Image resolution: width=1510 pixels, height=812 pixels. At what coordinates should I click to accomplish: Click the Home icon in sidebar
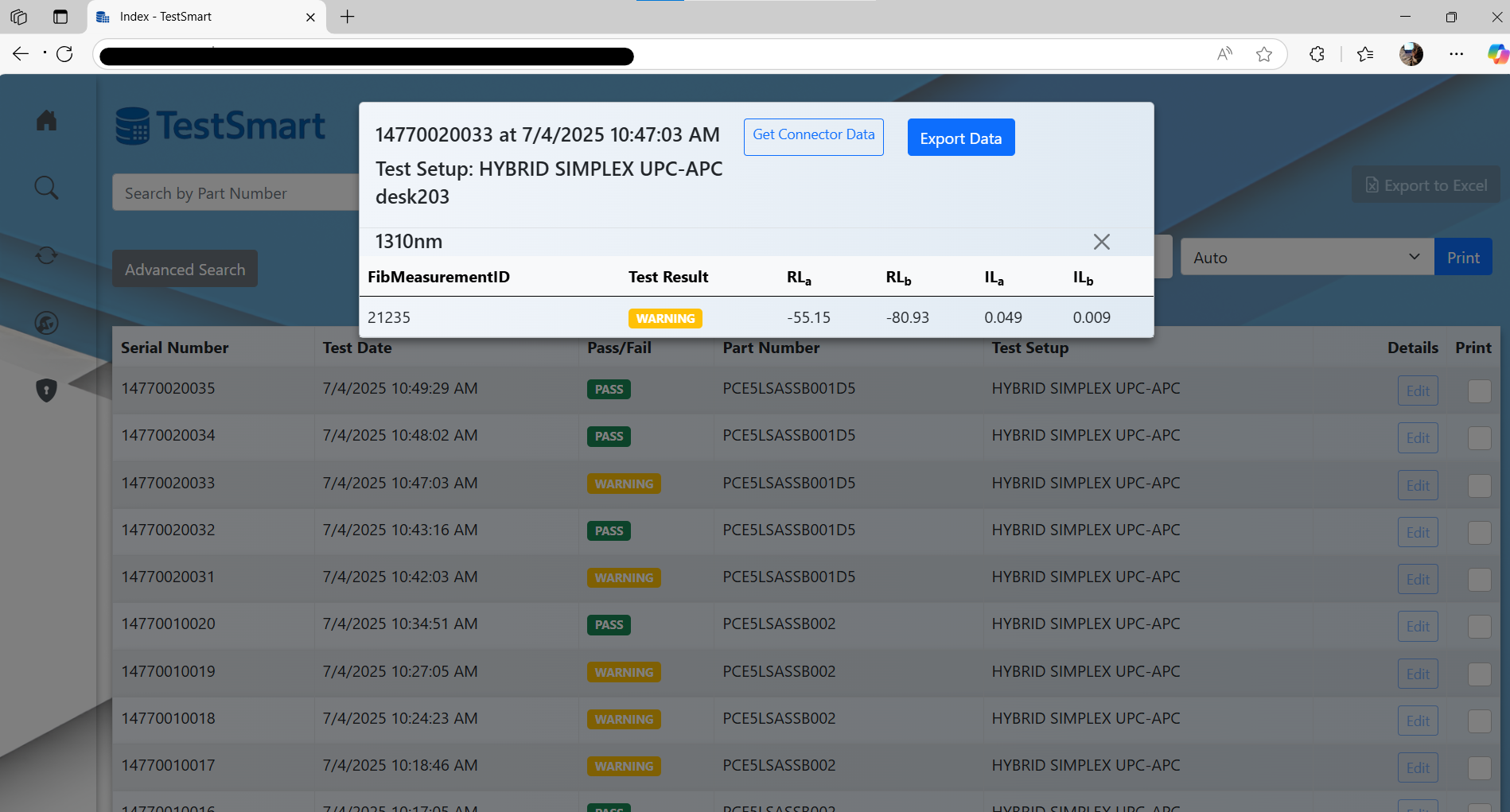coord(46,120)
